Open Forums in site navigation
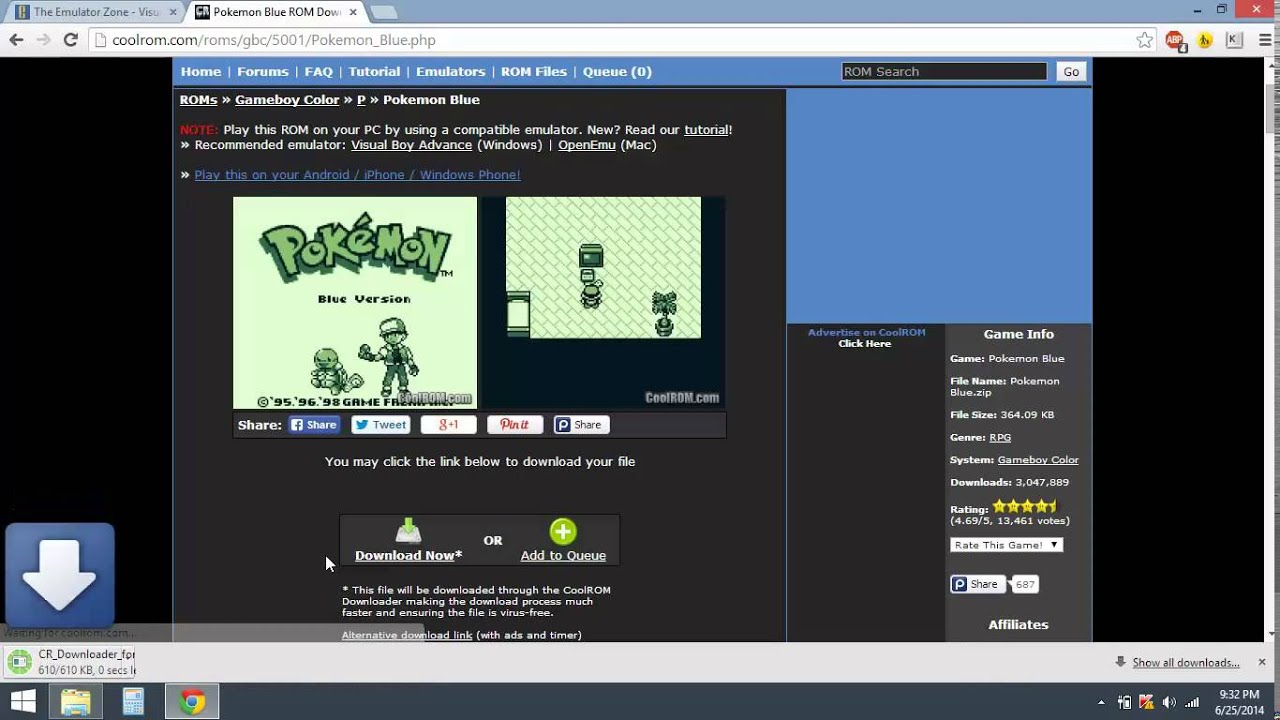The height and width of the screenshot is (720, 1280). tap(263, 72)
